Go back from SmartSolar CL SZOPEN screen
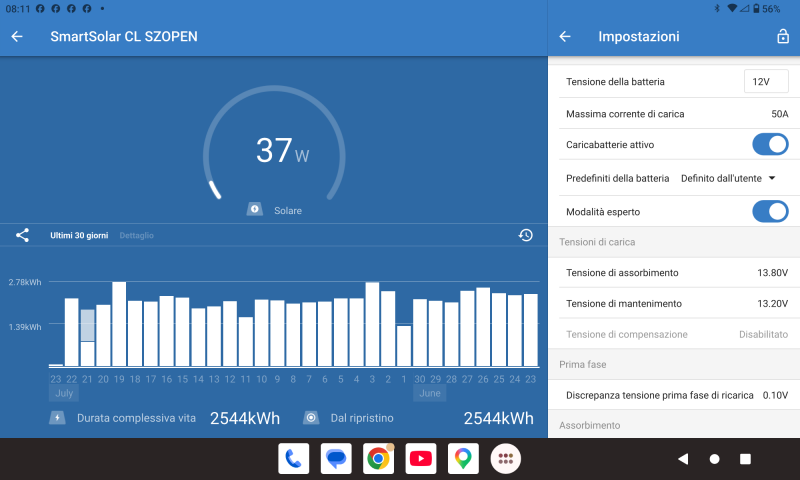 click(x=17, y=36)
